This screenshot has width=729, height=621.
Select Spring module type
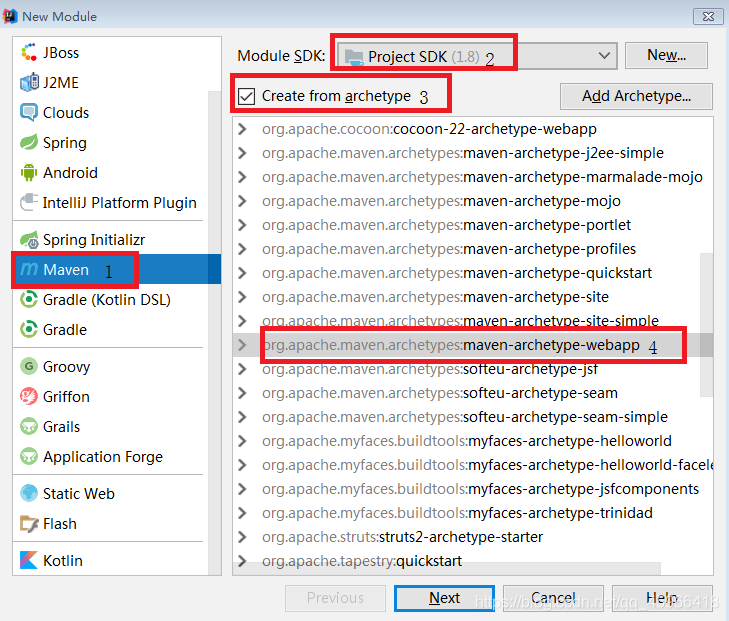[111, 143]
